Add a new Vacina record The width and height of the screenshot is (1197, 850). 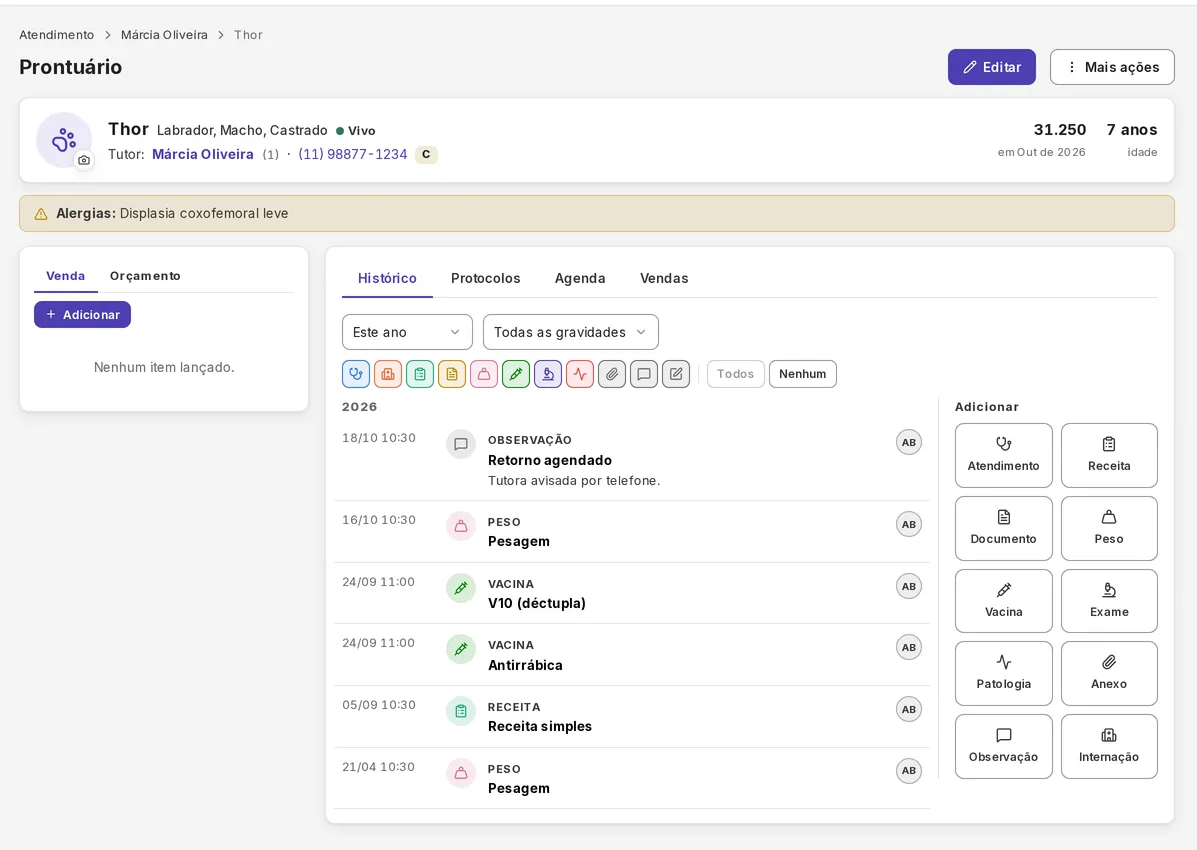(1003, 601)
